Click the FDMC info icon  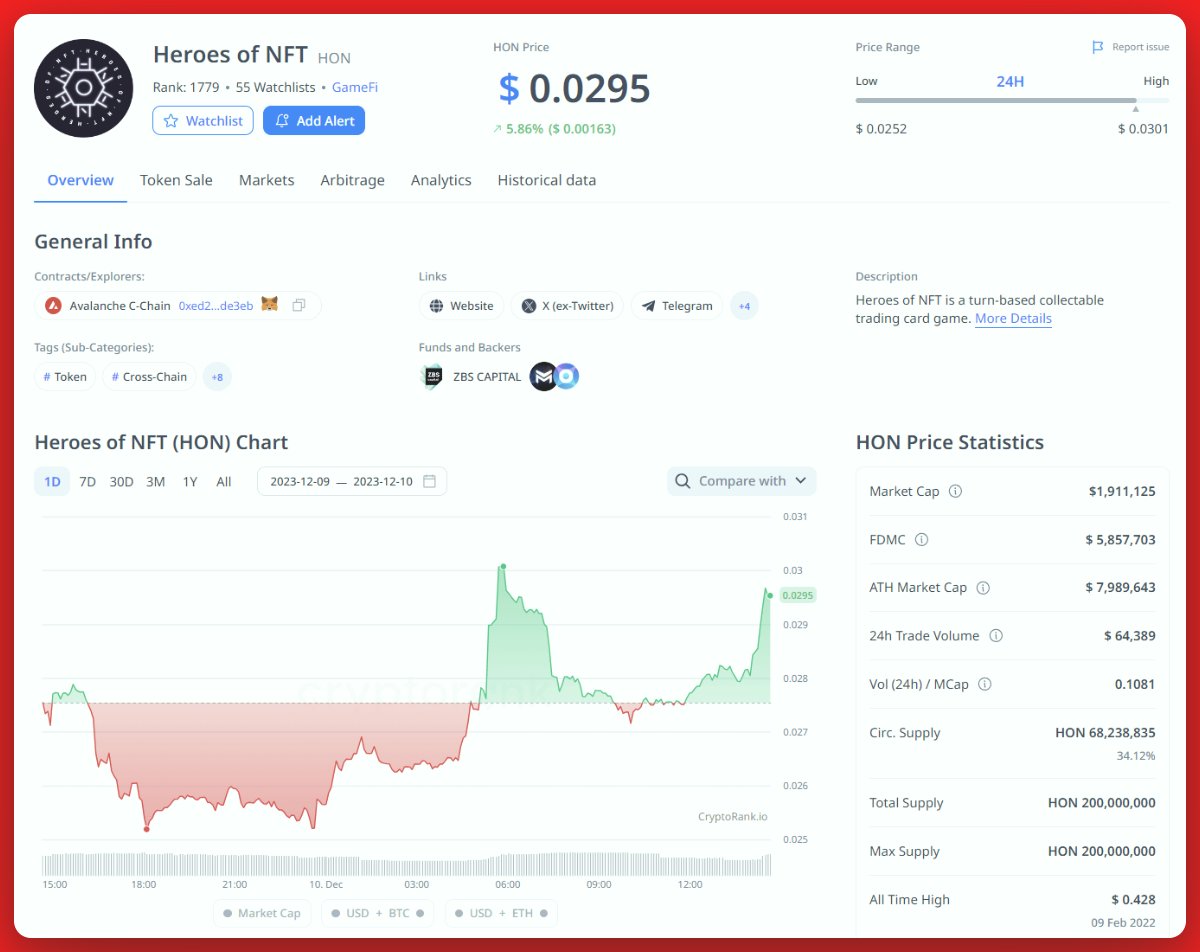(x=922, y=539)
